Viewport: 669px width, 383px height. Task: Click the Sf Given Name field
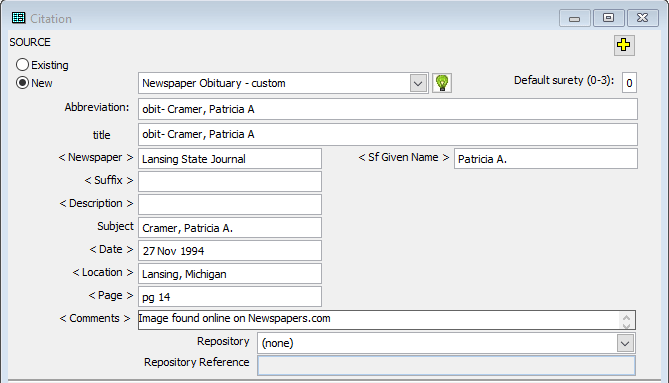click(546, 159)
